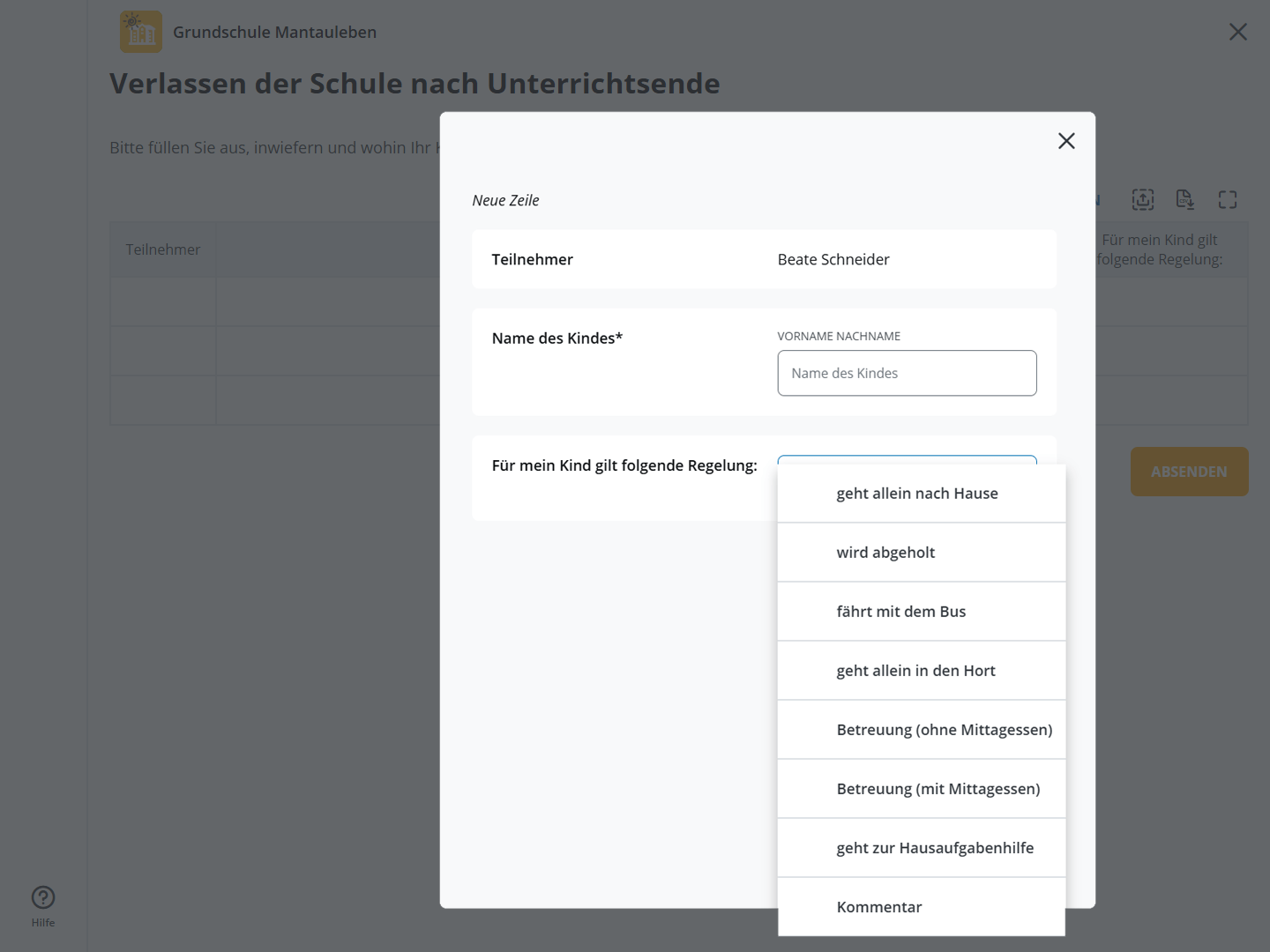1270x952 pixels.
Task: Close the form page with top-right X
Action: tap(1238, 32)
